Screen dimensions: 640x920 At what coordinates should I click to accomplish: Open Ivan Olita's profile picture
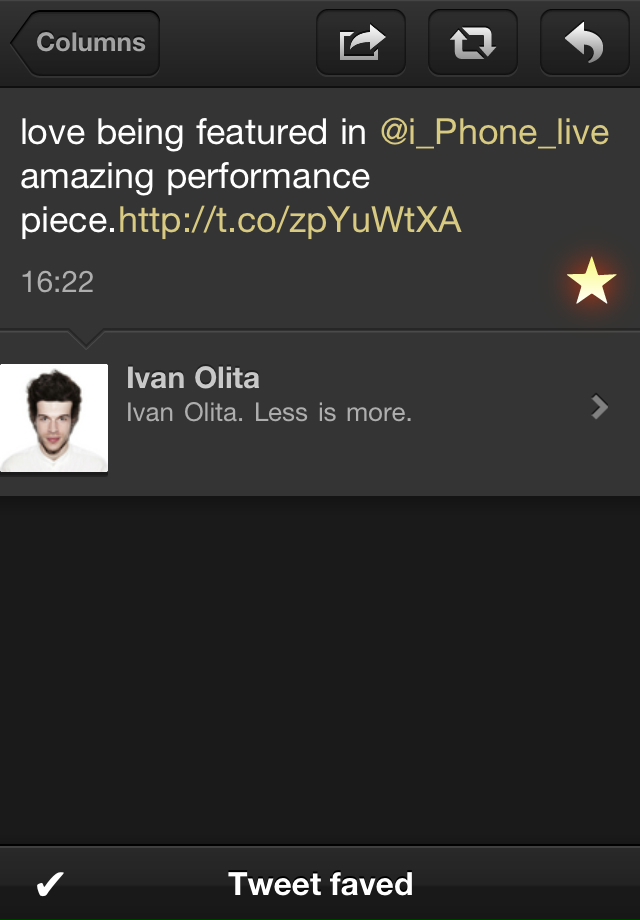(x=54, y=418)
